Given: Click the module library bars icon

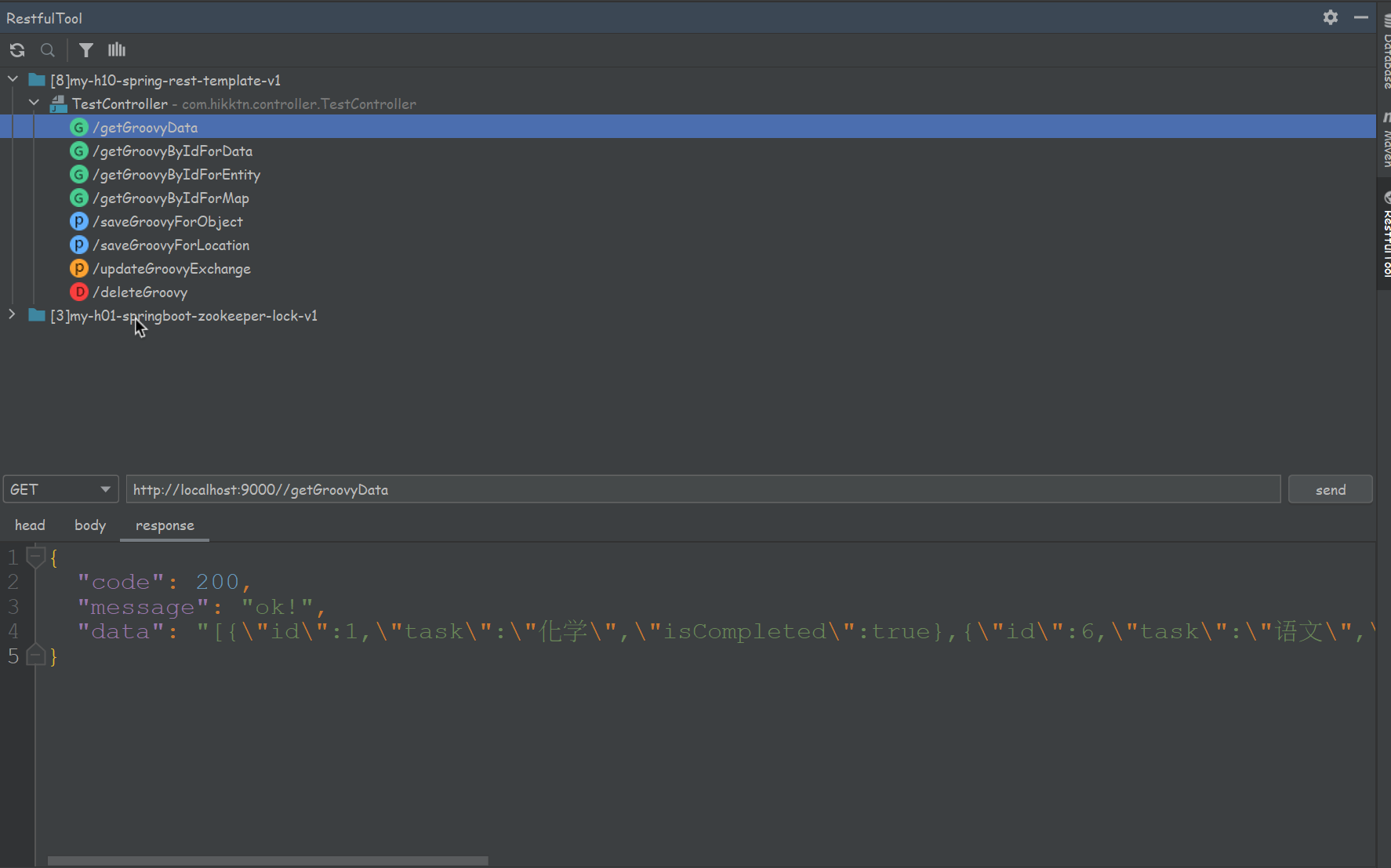Looking at the screenshot, I should [117, 50].
